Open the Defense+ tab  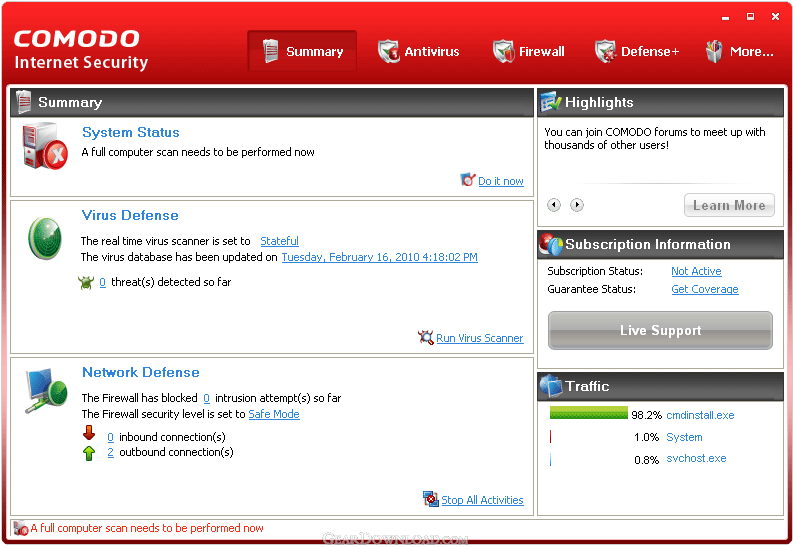(637, 51)
